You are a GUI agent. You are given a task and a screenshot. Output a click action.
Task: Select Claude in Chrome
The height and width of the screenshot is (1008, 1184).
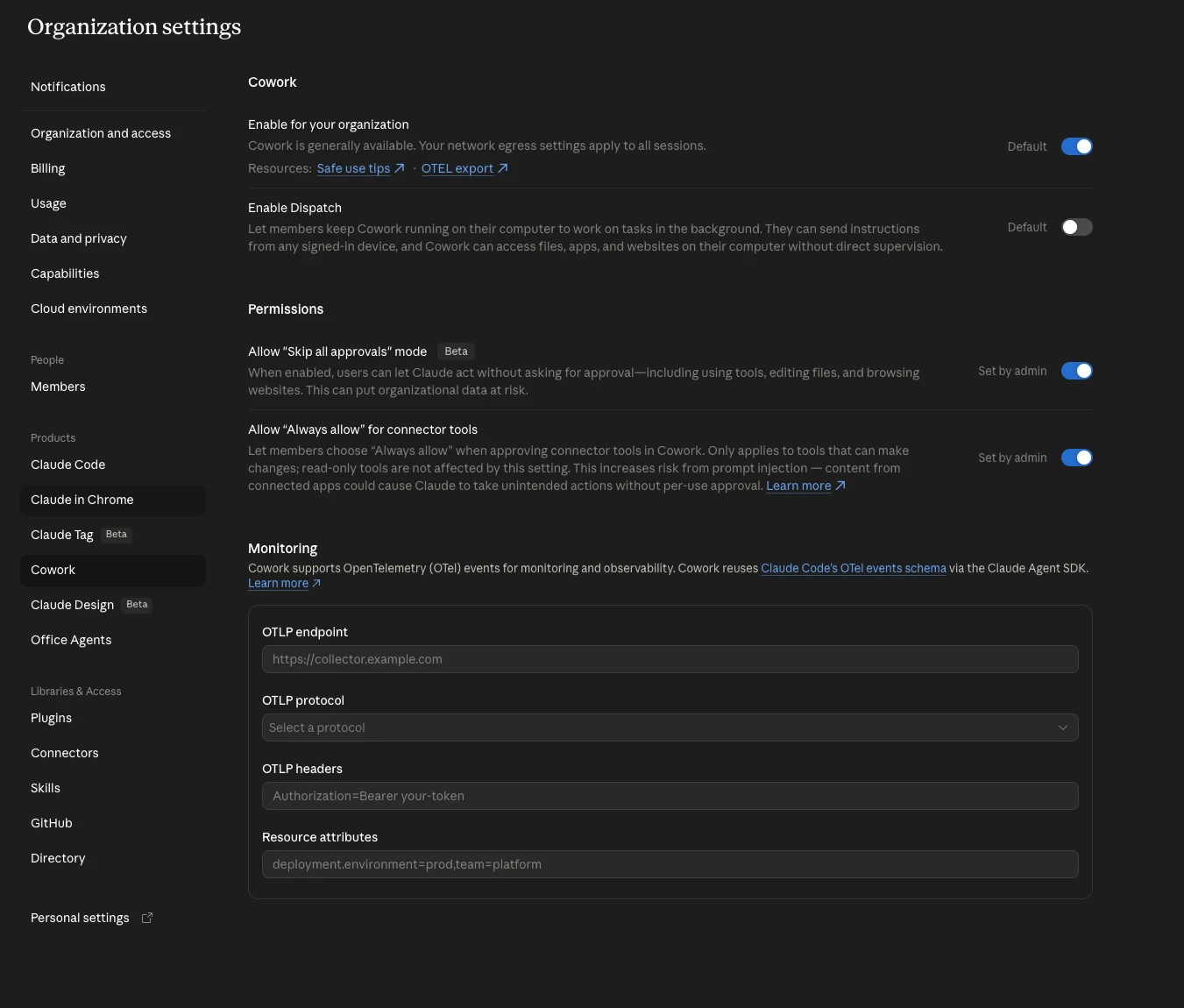tap(113, 500)
